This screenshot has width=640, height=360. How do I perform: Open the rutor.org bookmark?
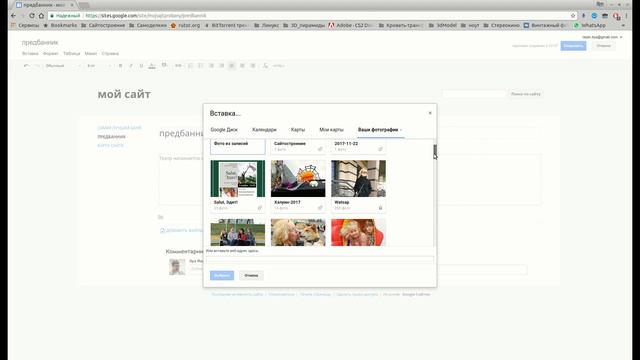(x=185, y=25)
